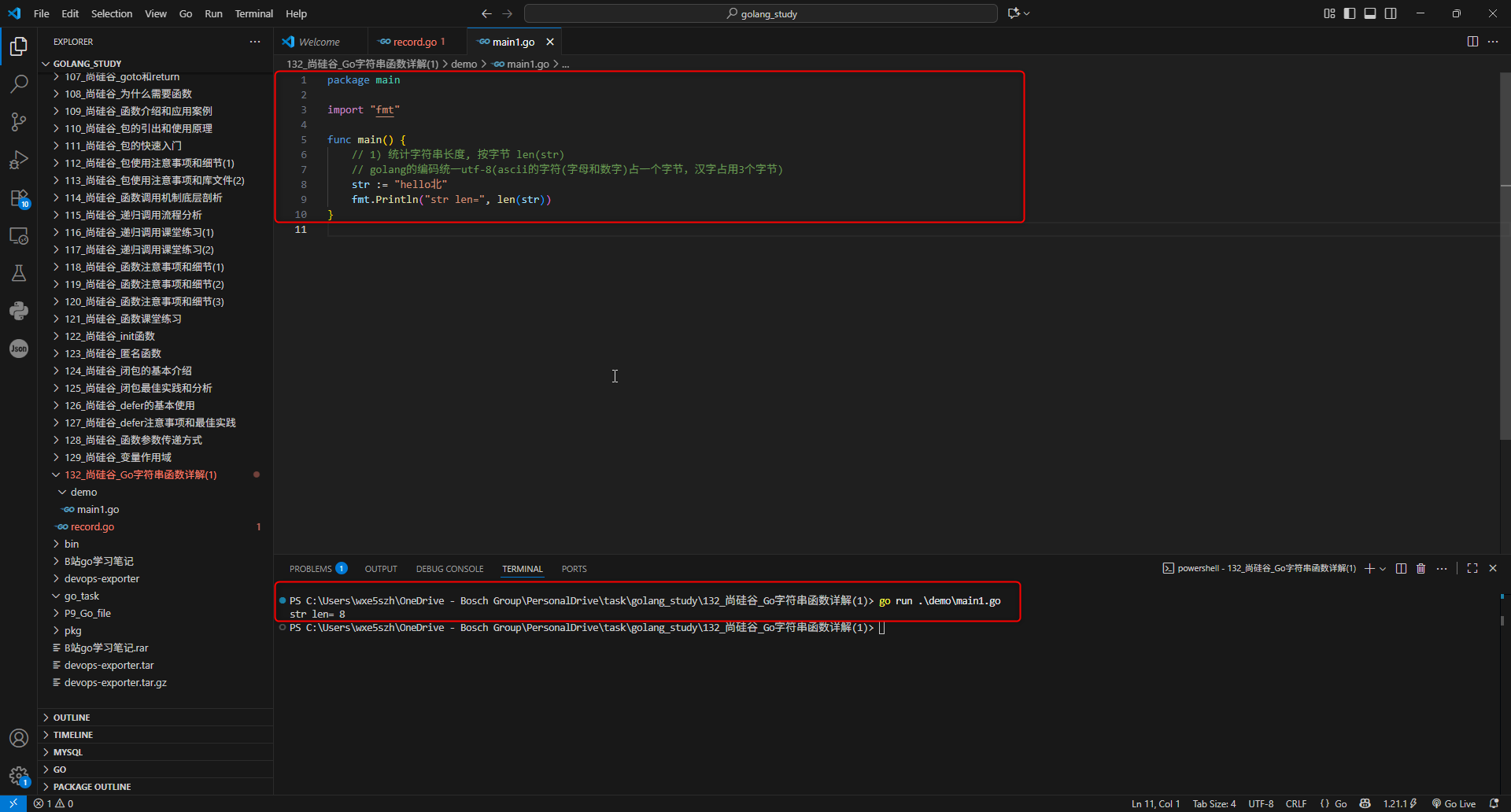Open record.go in the explorer tree
1511x812 pixels.
155,526
